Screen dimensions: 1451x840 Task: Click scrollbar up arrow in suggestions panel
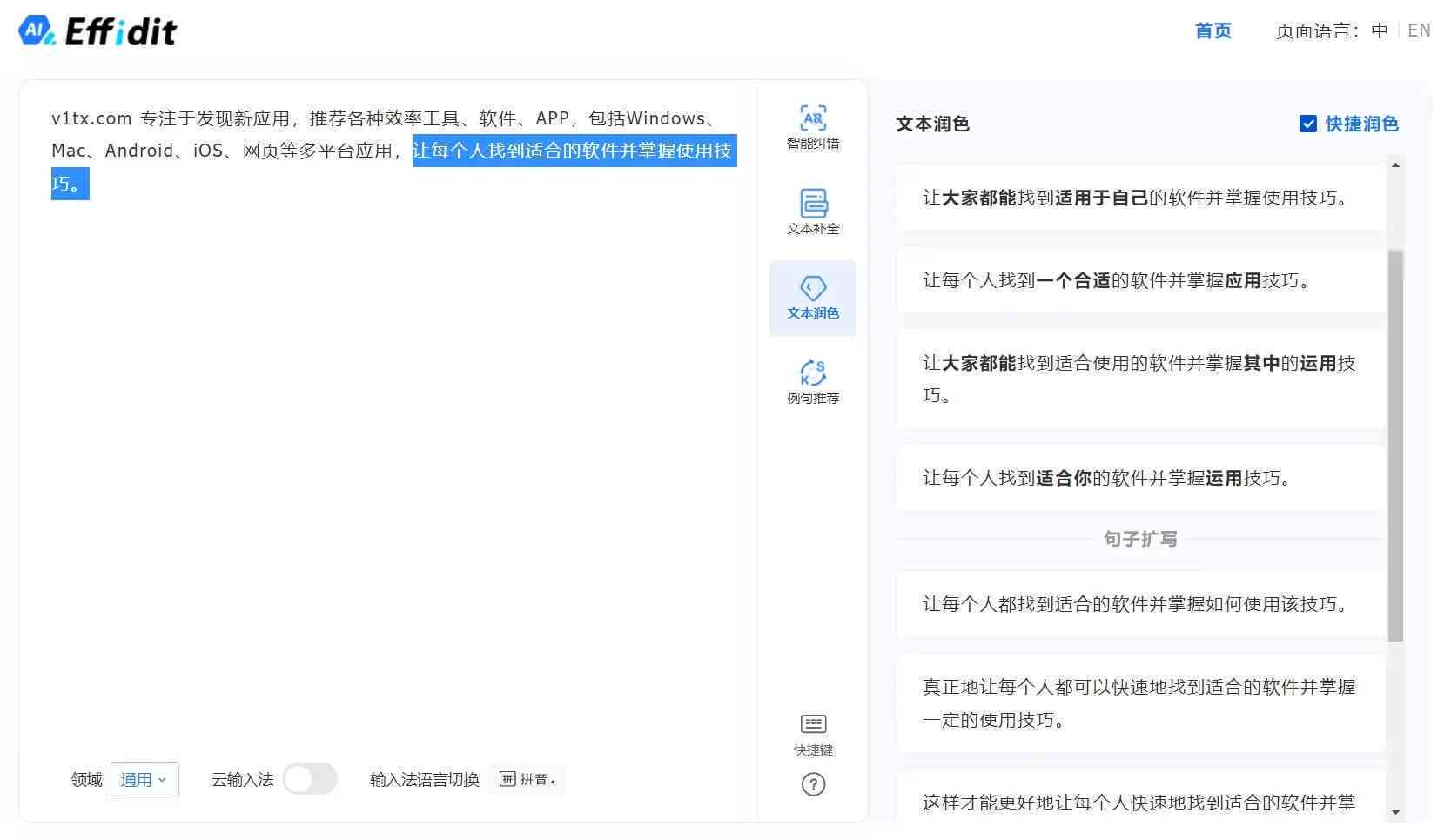(1395, 165)
